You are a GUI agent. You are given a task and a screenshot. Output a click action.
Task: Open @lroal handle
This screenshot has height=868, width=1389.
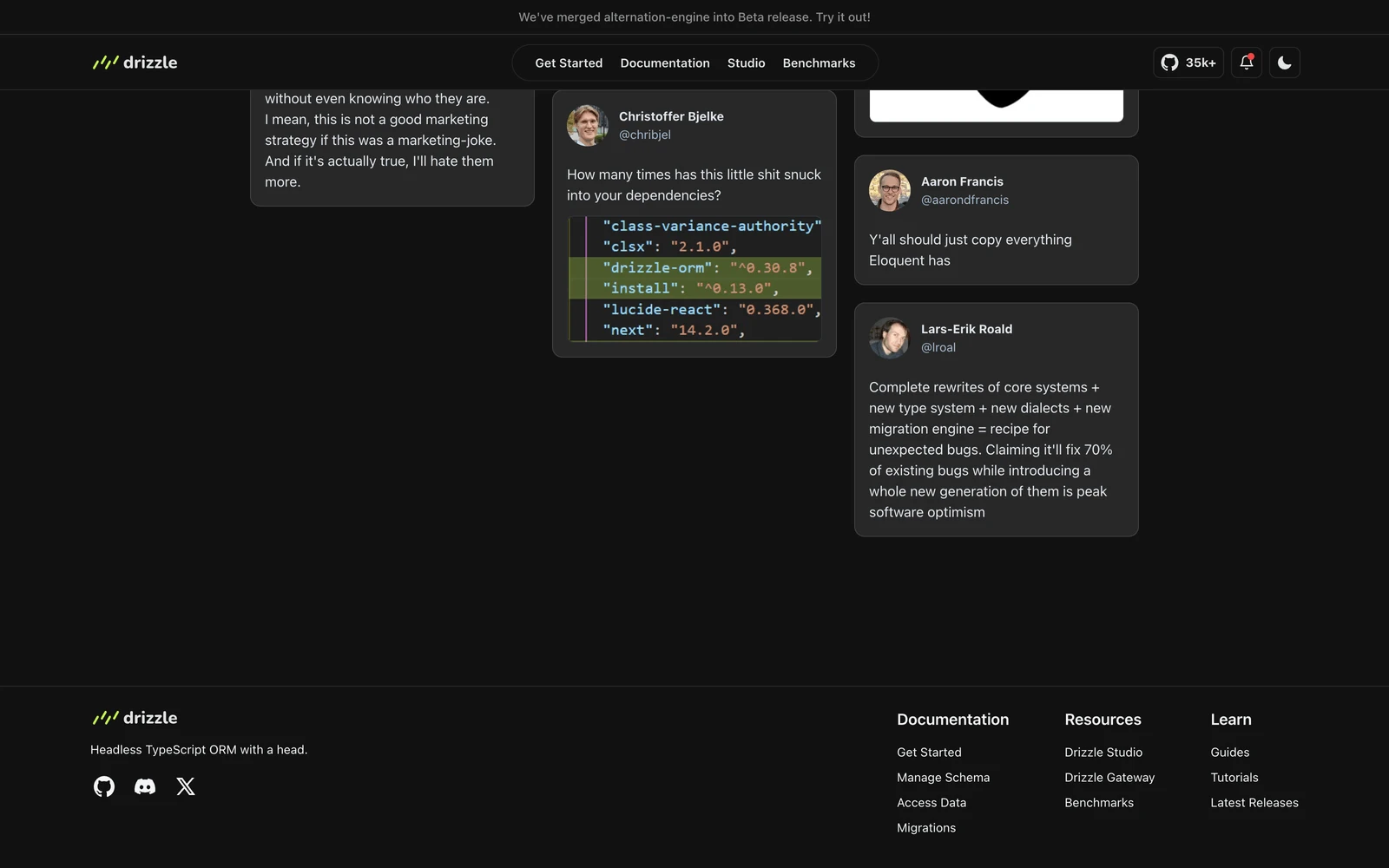[x=938, y=347]
